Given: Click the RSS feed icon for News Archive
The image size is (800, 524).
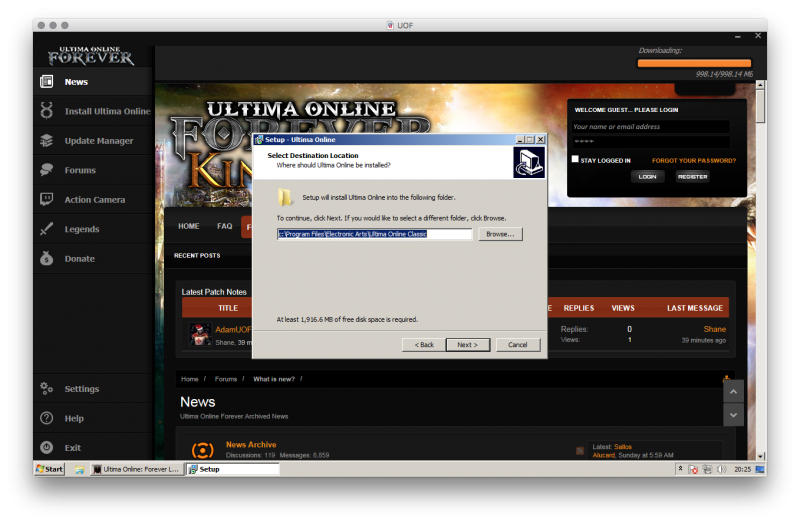Looking at the screenshot, I should (x=580, y=451).
